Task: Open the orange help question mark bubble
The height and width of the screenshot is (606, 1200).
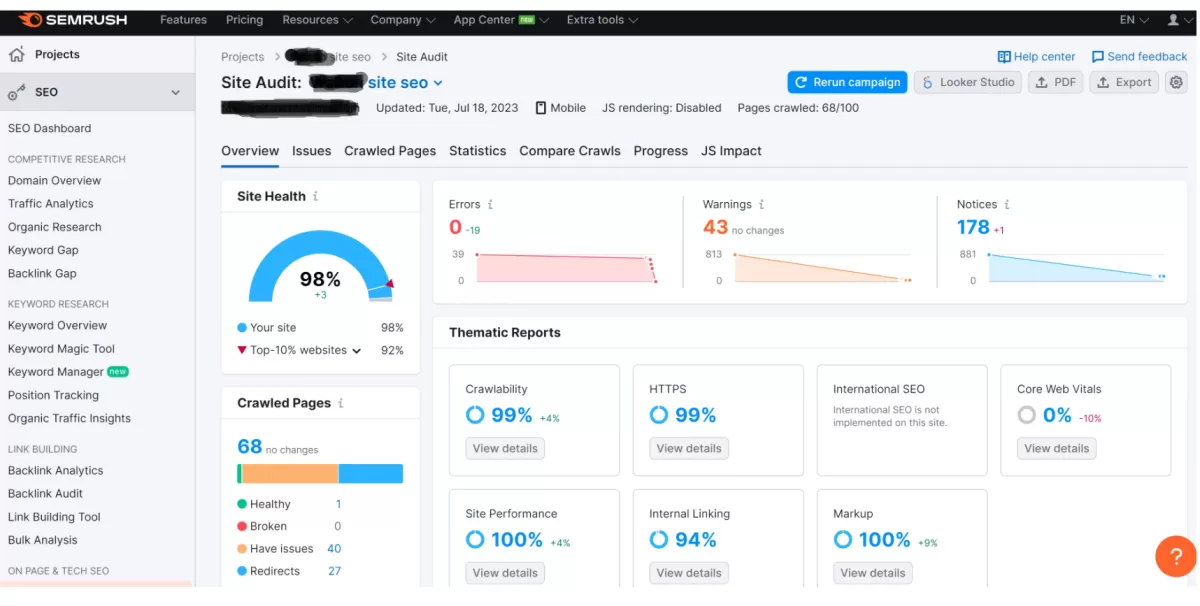Action: point(1175,556)
